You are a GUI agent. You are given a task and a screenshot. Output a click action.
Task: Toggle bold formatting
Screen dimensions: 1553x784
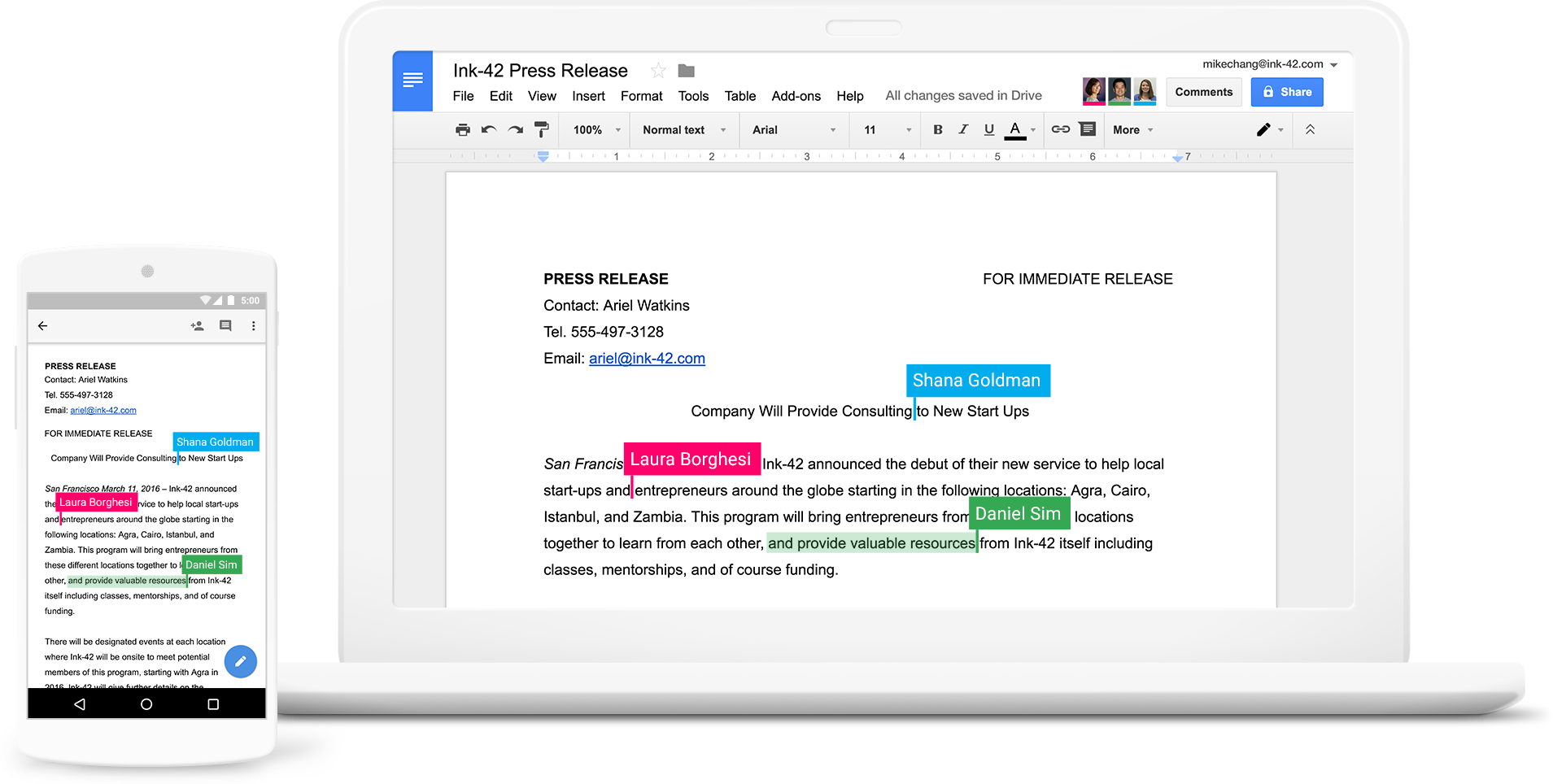point(938,129)
